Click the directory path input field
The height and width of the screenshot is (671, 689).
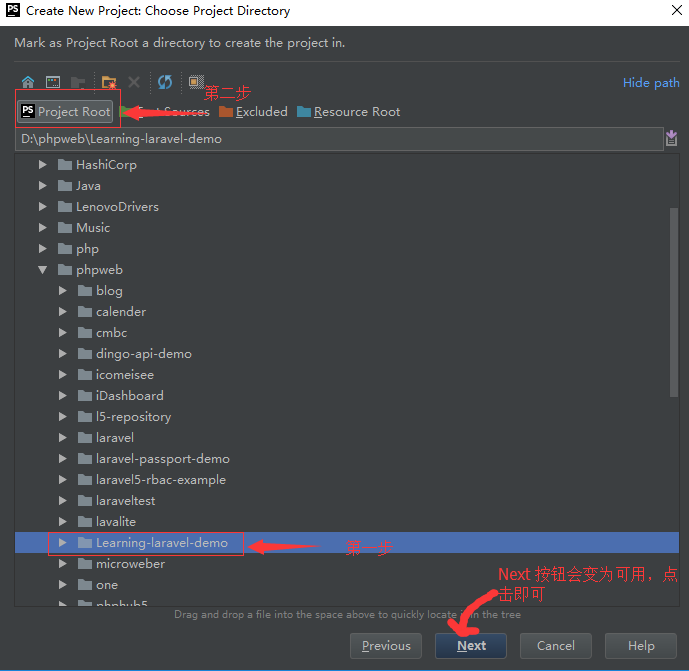[338, 139]
